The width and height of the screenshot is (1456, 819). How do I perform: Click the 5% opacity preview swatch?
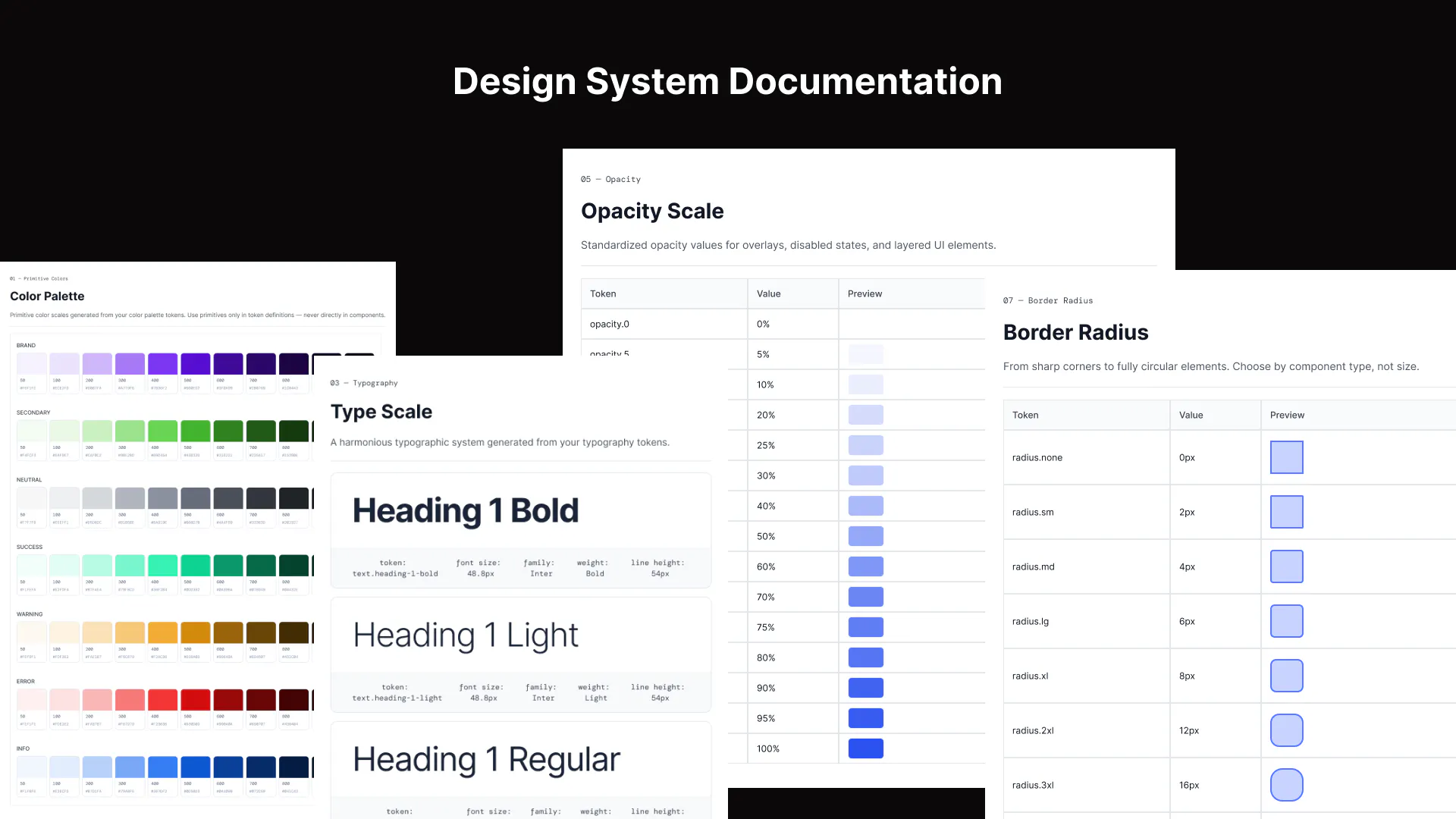click(866, 354)
